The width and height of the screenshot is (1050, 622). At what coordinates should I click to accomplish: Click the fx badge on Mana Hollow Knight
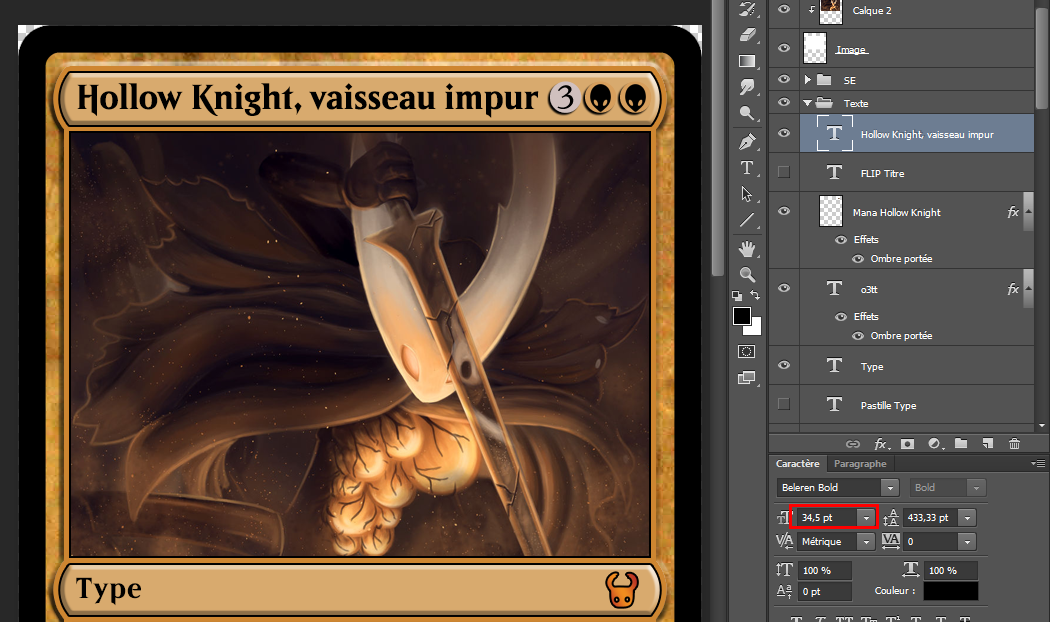pyautogui.click(x=1013, y=212)
